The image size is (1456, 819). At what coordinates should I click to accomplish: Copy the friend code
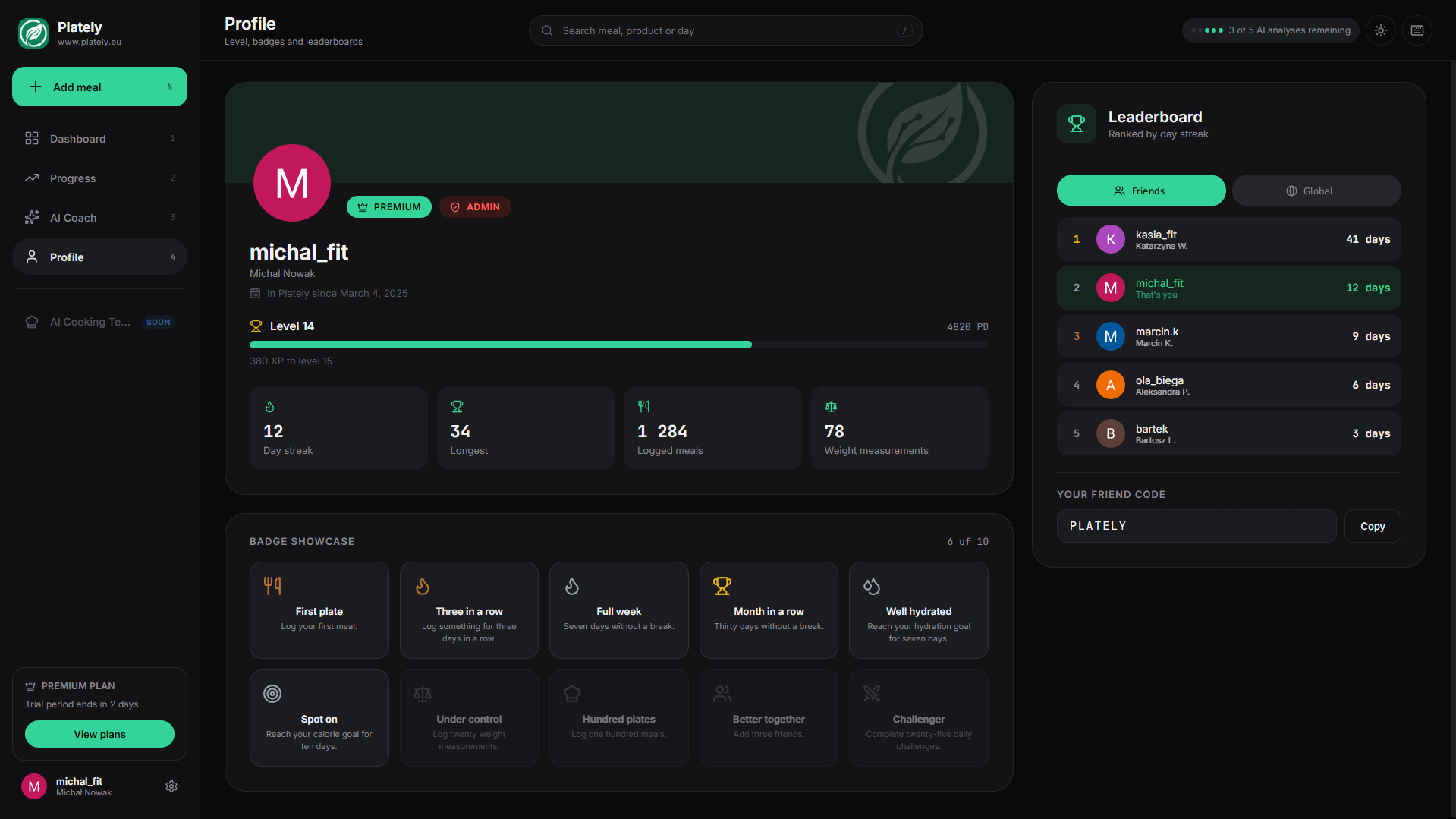(x=1373, y=526)
